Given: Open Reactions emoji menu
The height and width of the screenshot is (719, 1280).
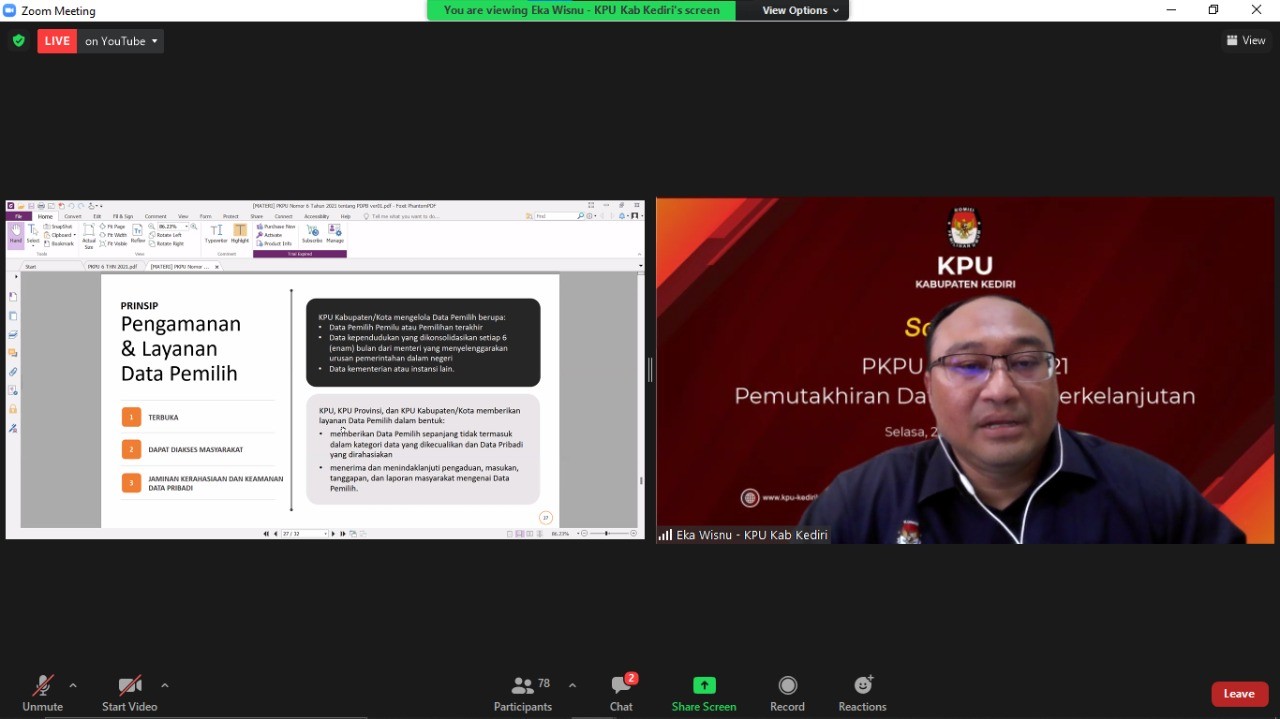Looking at the screenshot, I should coord(862,693).
